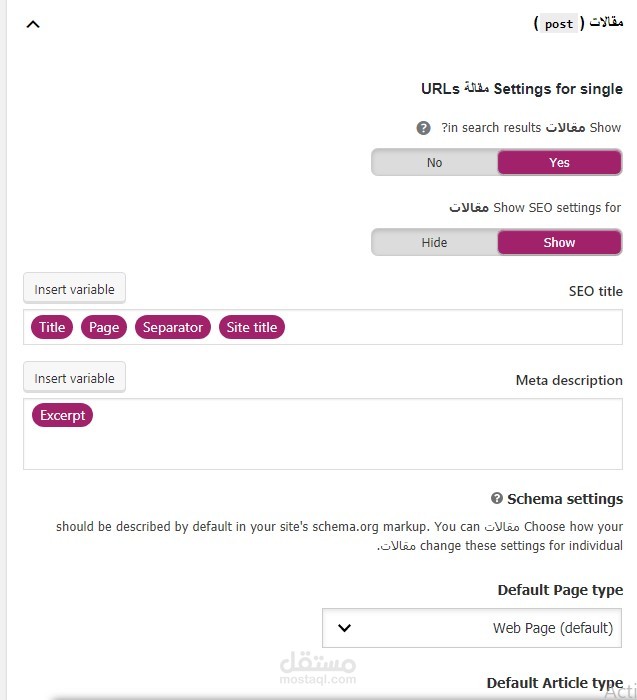Click the Default Page type dropdown arrow

click(x=345, y=628)
